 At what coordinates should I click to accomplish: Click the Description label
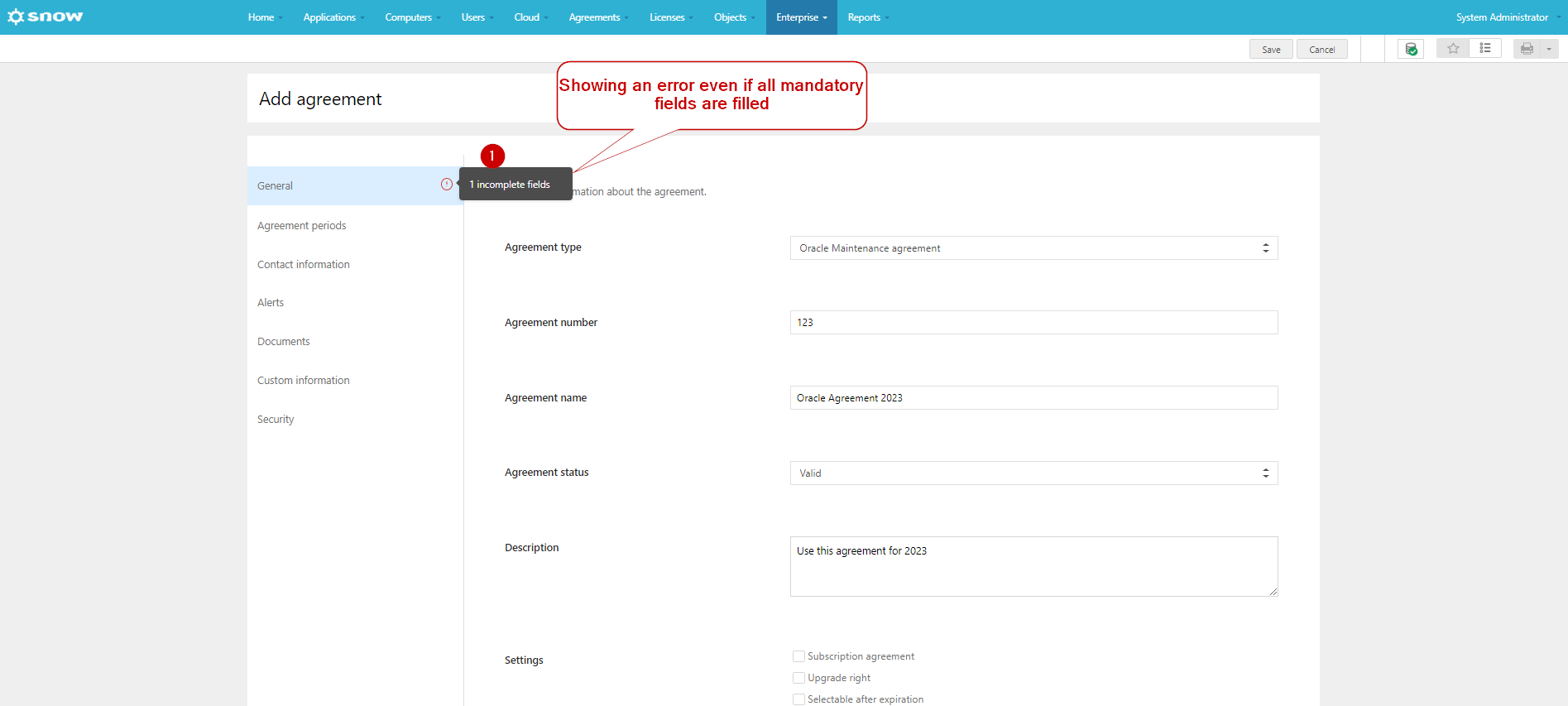coord(531,548)
